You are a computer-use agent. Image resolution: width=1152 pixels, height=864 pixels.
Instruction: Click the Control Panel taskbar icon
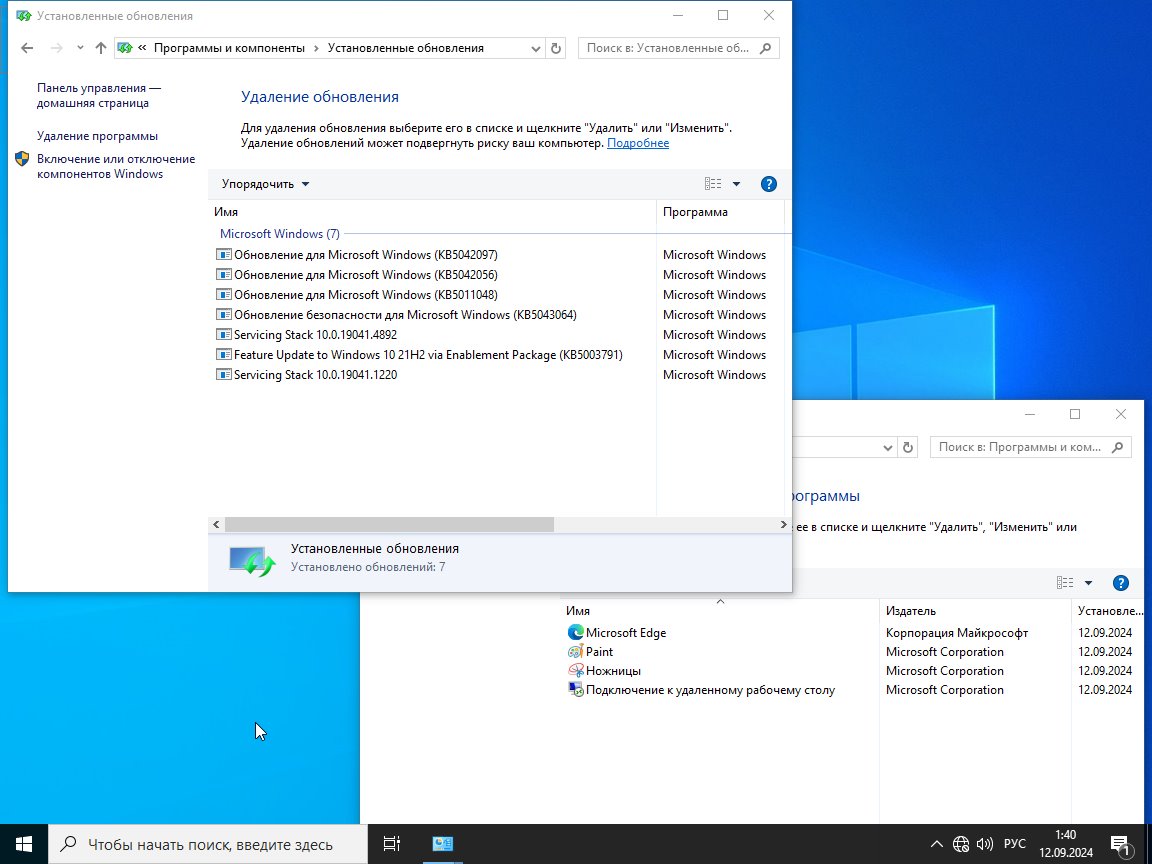pyautogui.click(x=442, y=844)
